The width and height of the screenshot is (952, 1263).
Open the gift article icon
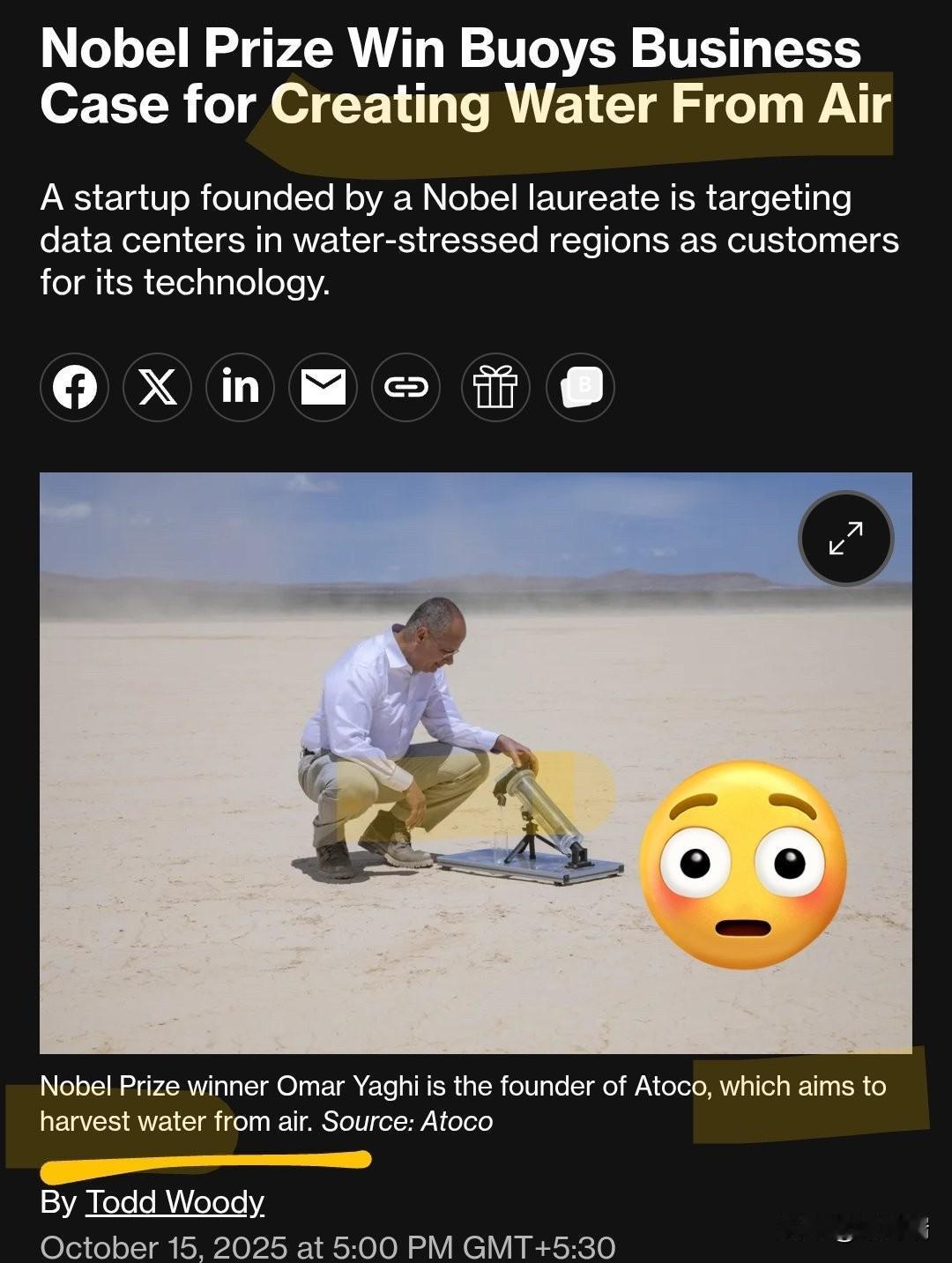click(495, 386)
